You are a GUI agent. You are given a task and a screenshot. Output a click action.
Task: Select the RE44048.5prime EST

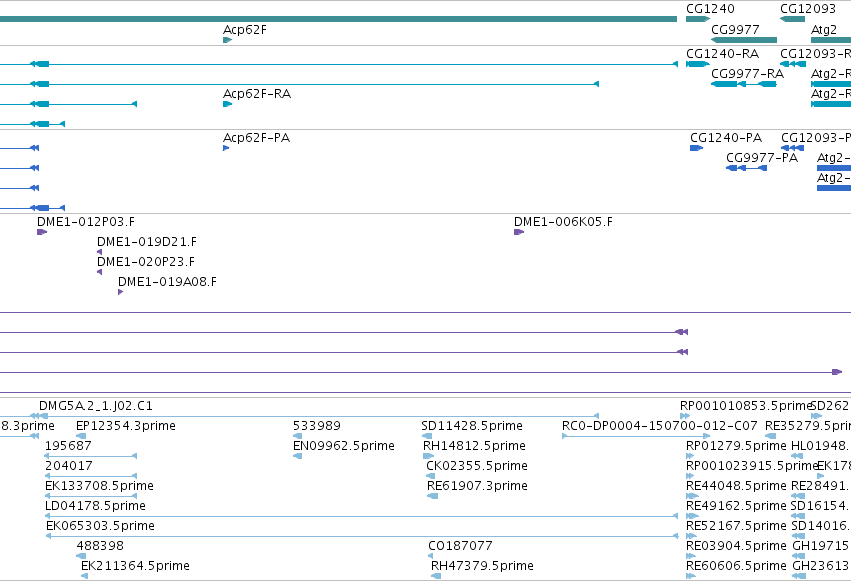[x=692, y=496]
